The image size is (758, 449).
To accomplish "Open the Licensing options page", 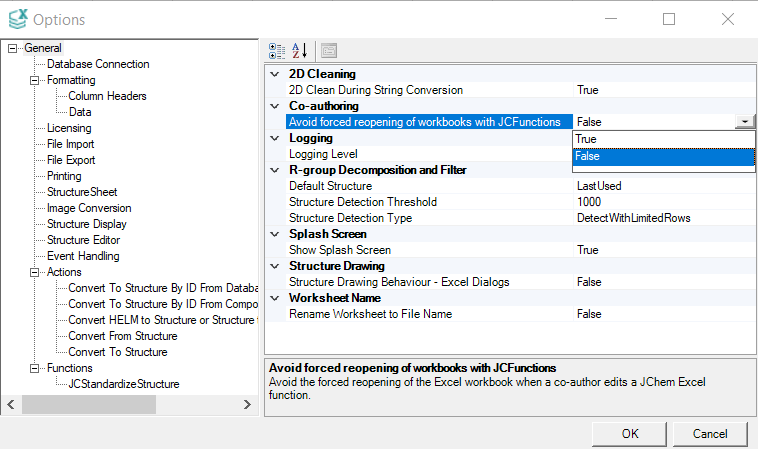I will [x=69, y=128].
